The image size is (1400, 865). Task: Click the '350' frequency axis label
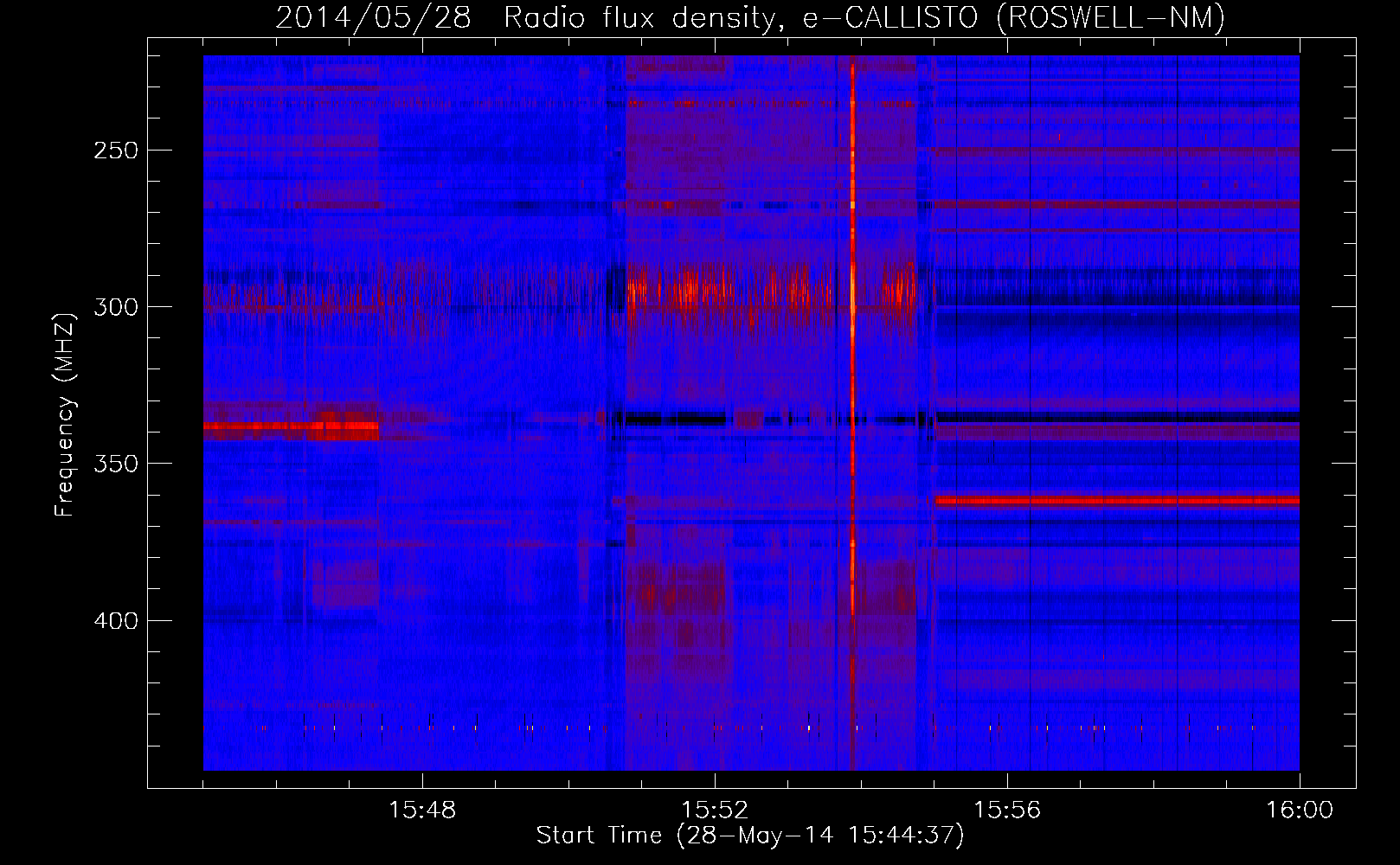116,464
